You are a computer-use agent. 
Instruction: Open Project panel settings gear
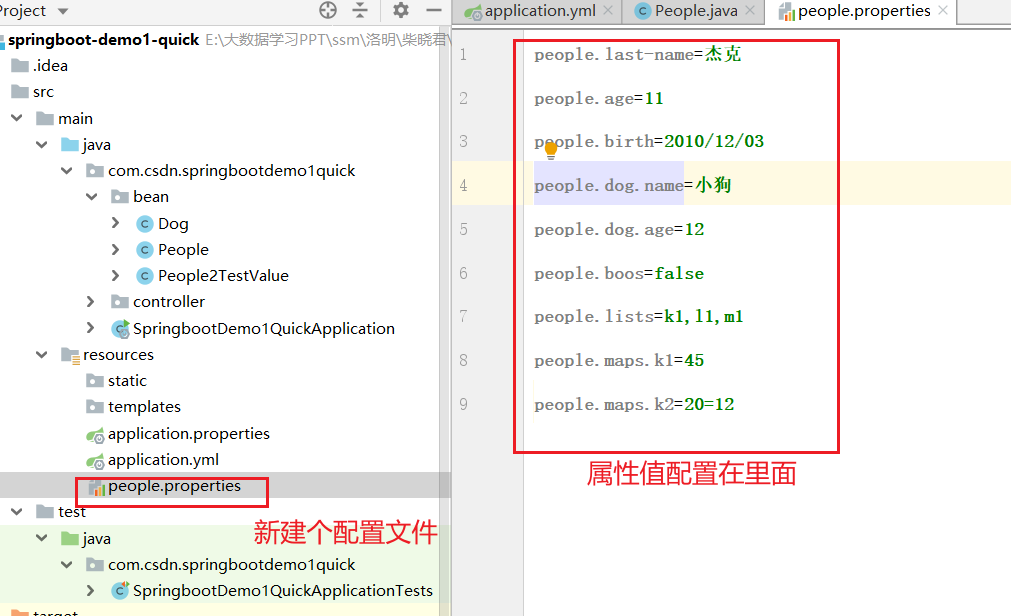(400, 10)
